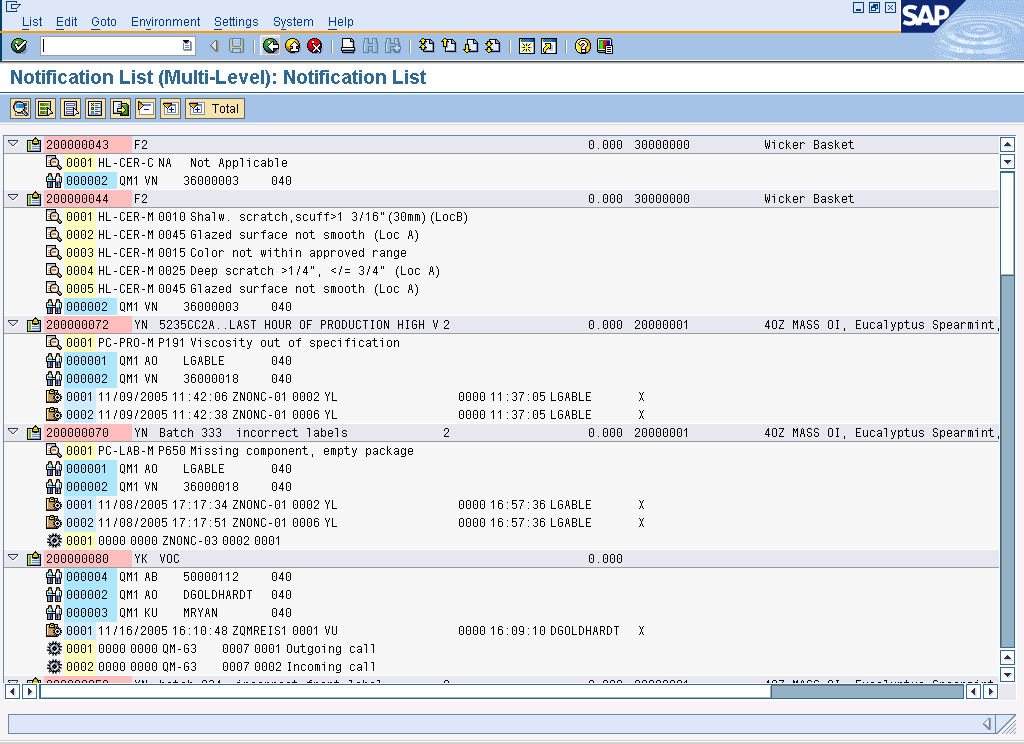The image size is (1024, 744).
Task: Click the gear icon on the Incoming call row
Action: [54, 667]
